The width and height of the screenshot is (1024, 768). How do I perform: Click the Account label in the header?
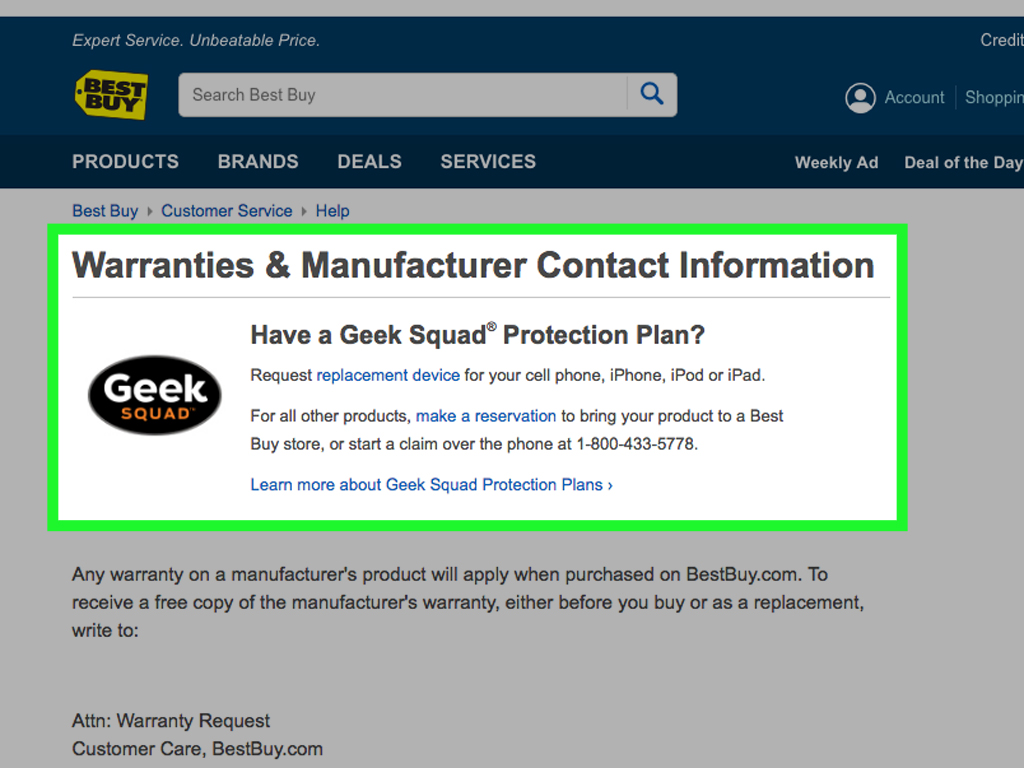(914, 97)
